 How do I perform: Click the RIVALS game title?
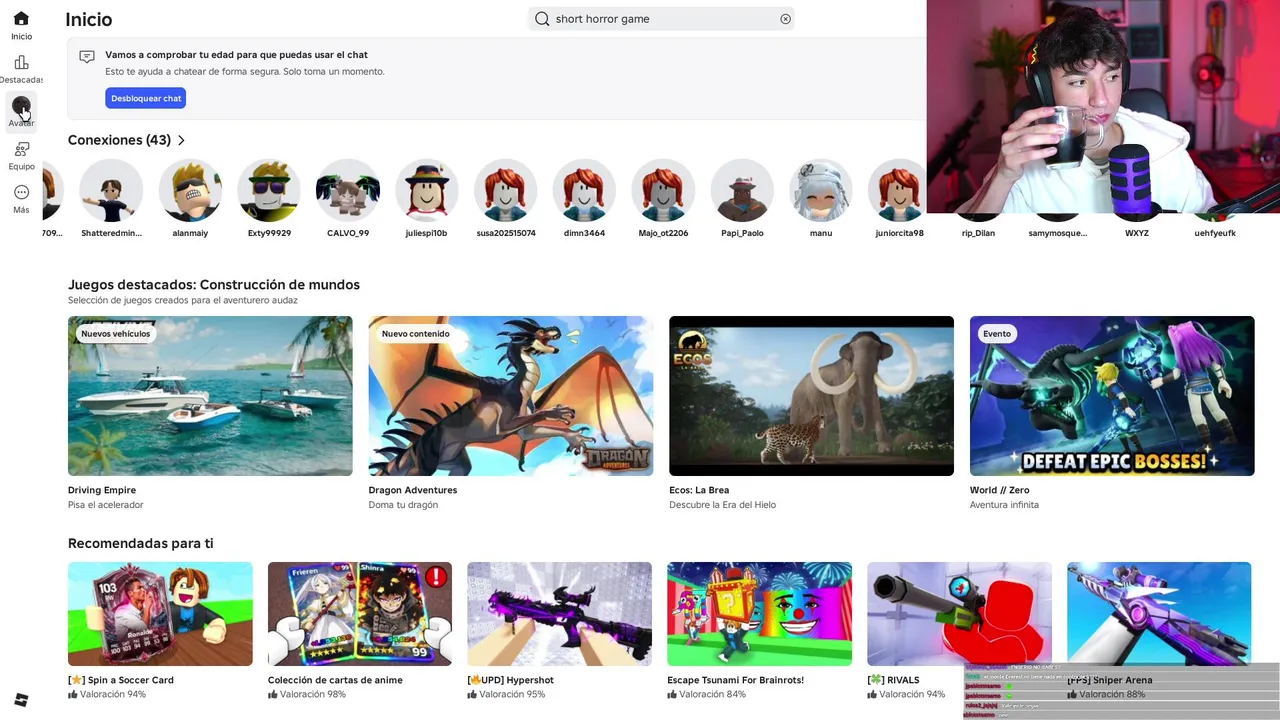(893, 680)
